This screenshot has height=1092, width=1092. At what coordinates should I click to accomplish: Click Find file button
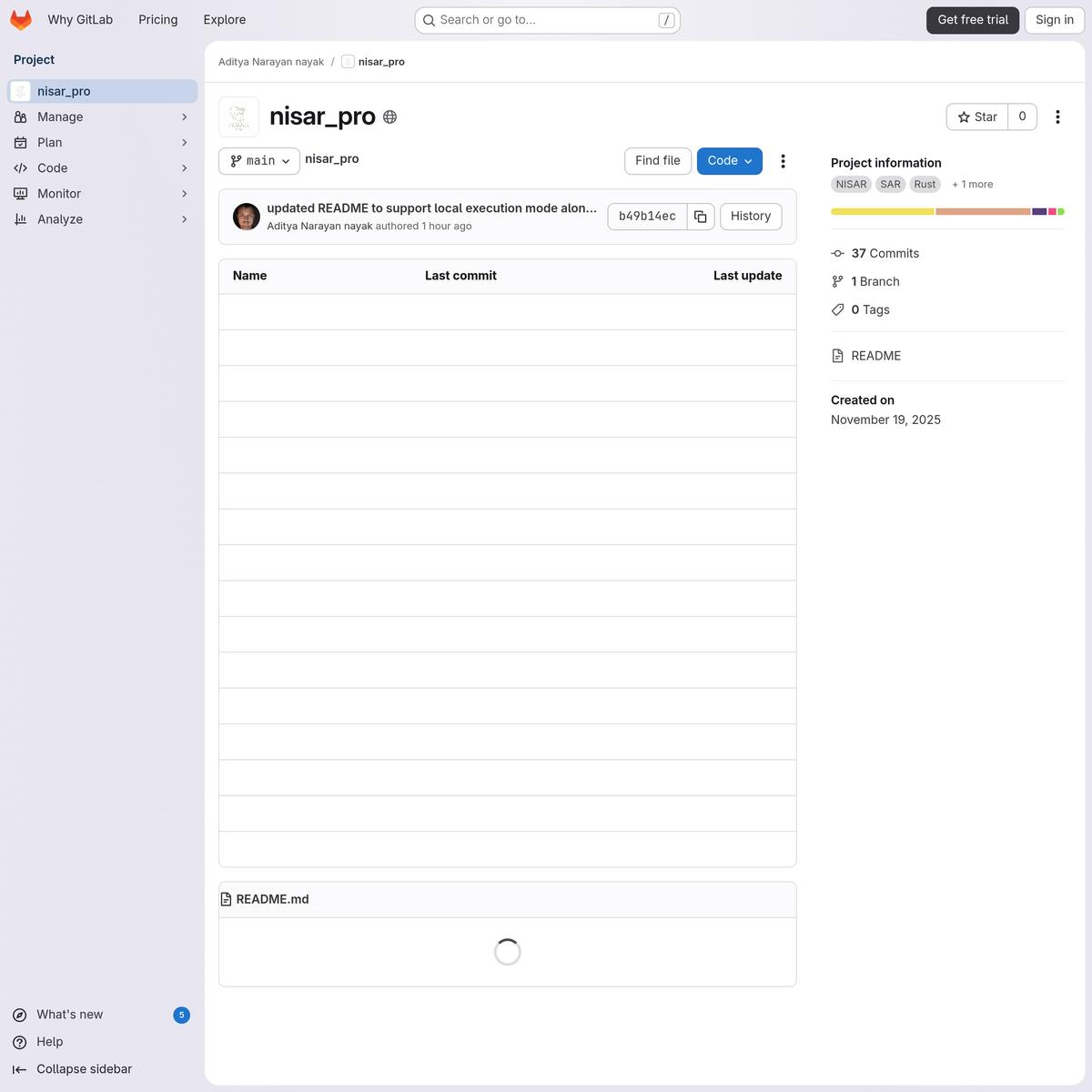click(658, 161)
